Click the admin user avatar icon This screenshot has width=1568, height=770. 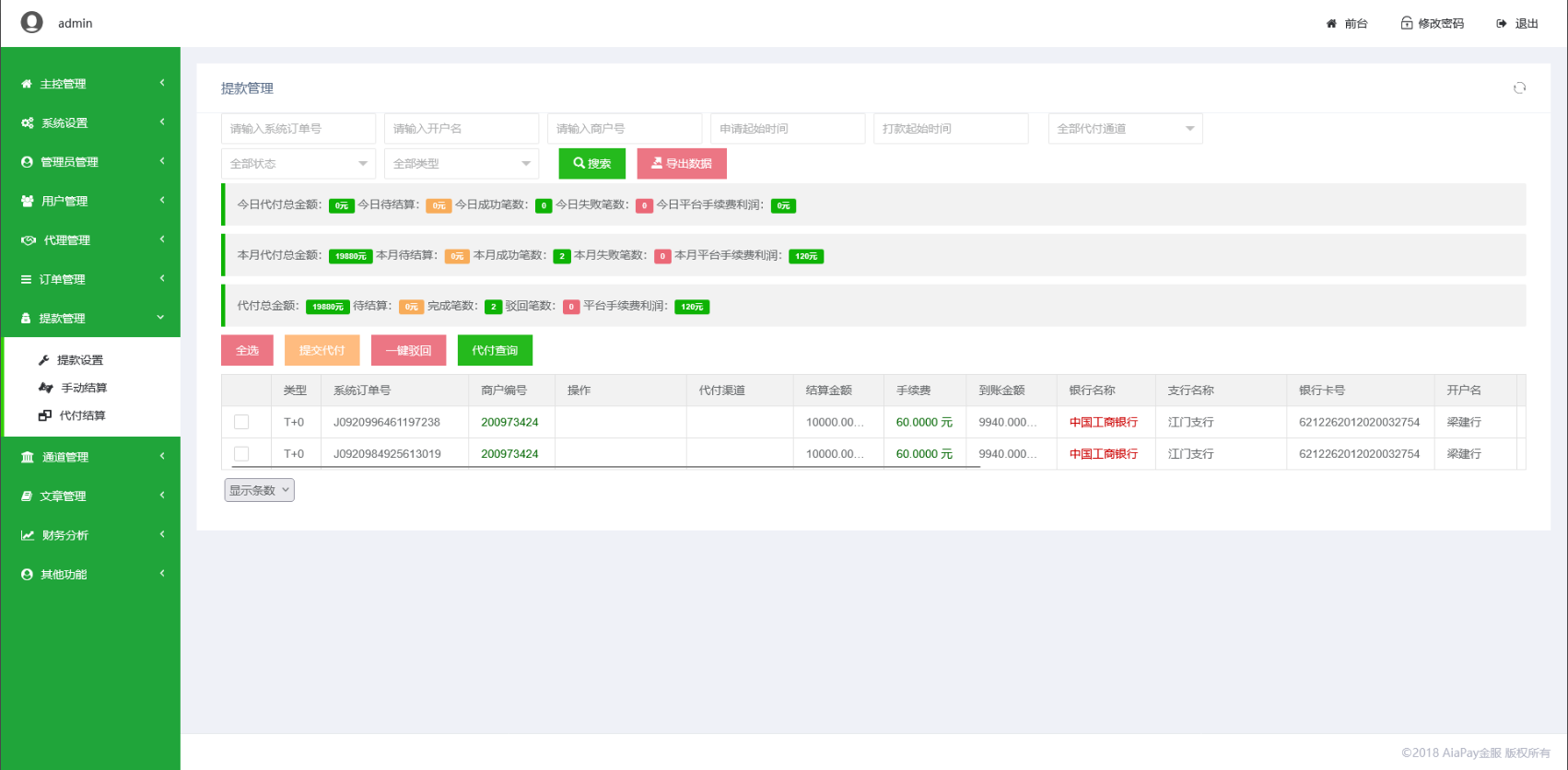click(31, 22)
